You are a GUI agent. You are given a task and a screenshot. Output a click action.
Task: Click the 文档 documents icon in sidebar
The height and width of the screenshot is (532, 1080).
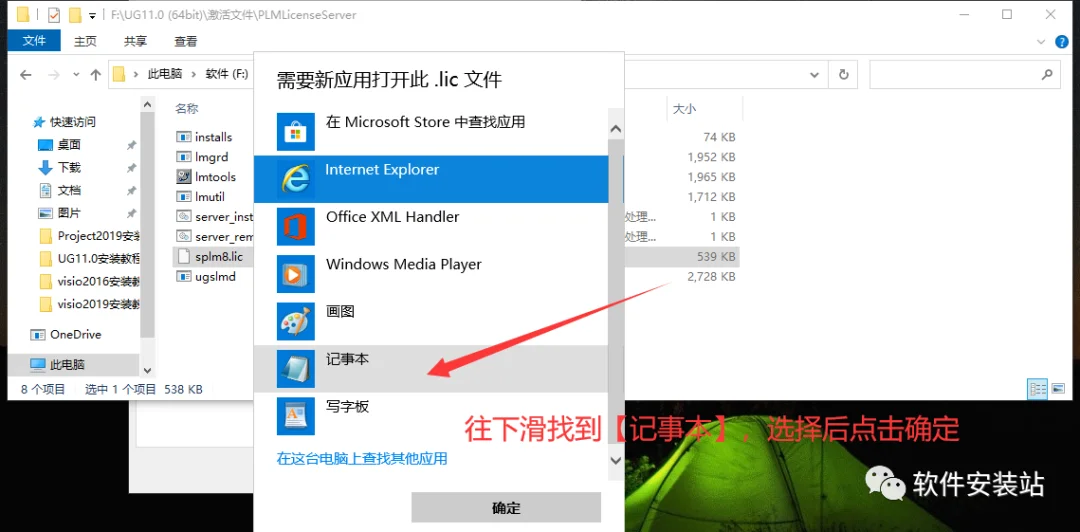45,190
